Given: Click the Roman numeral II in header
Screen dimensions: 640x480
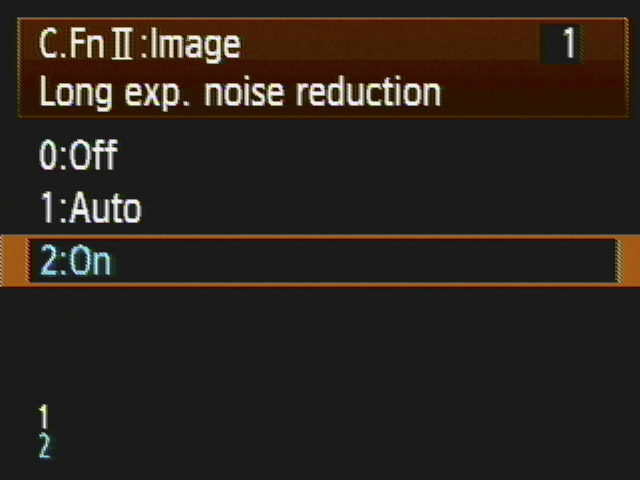Looking at the screenshot, I should (125, 46).
